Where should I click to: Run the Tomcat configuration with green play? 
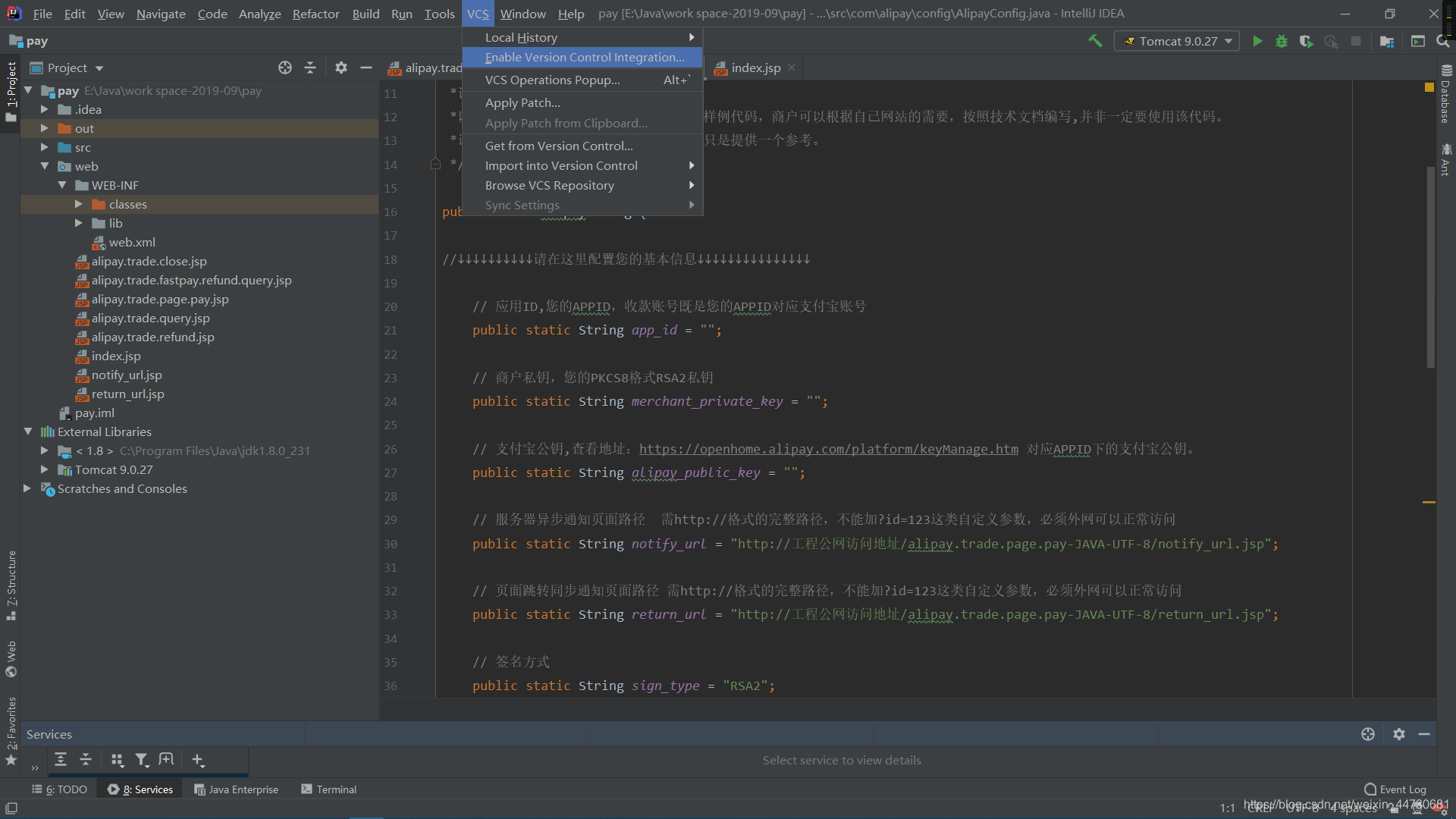coord(1257,41)
